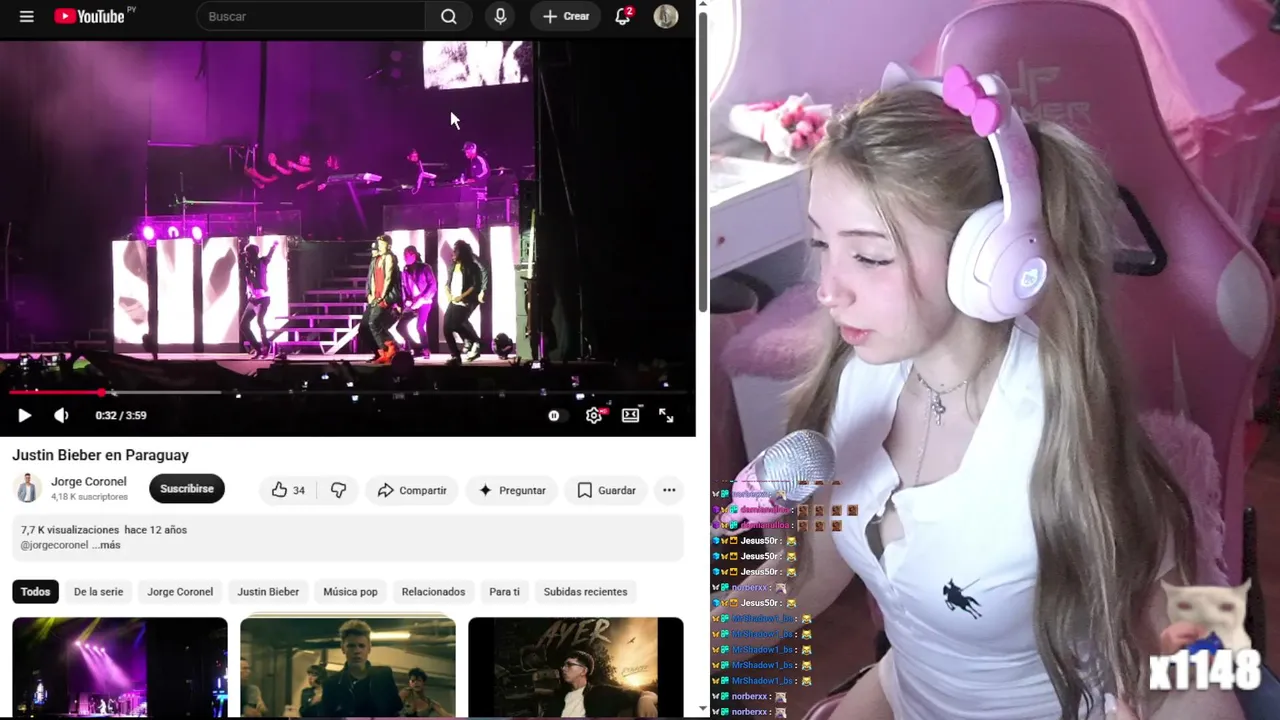Subscribe with the Suscribirse button

[x=187, y=489]
